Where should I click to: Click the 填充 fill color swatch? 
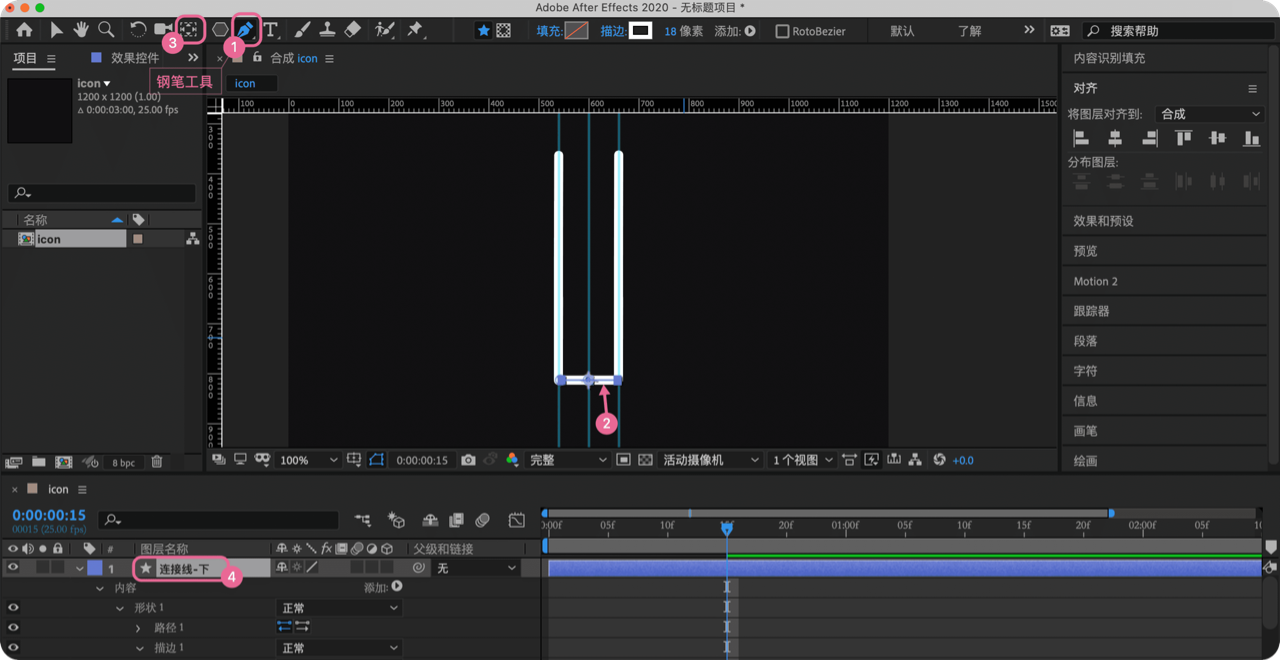click(x=577, y=31)
